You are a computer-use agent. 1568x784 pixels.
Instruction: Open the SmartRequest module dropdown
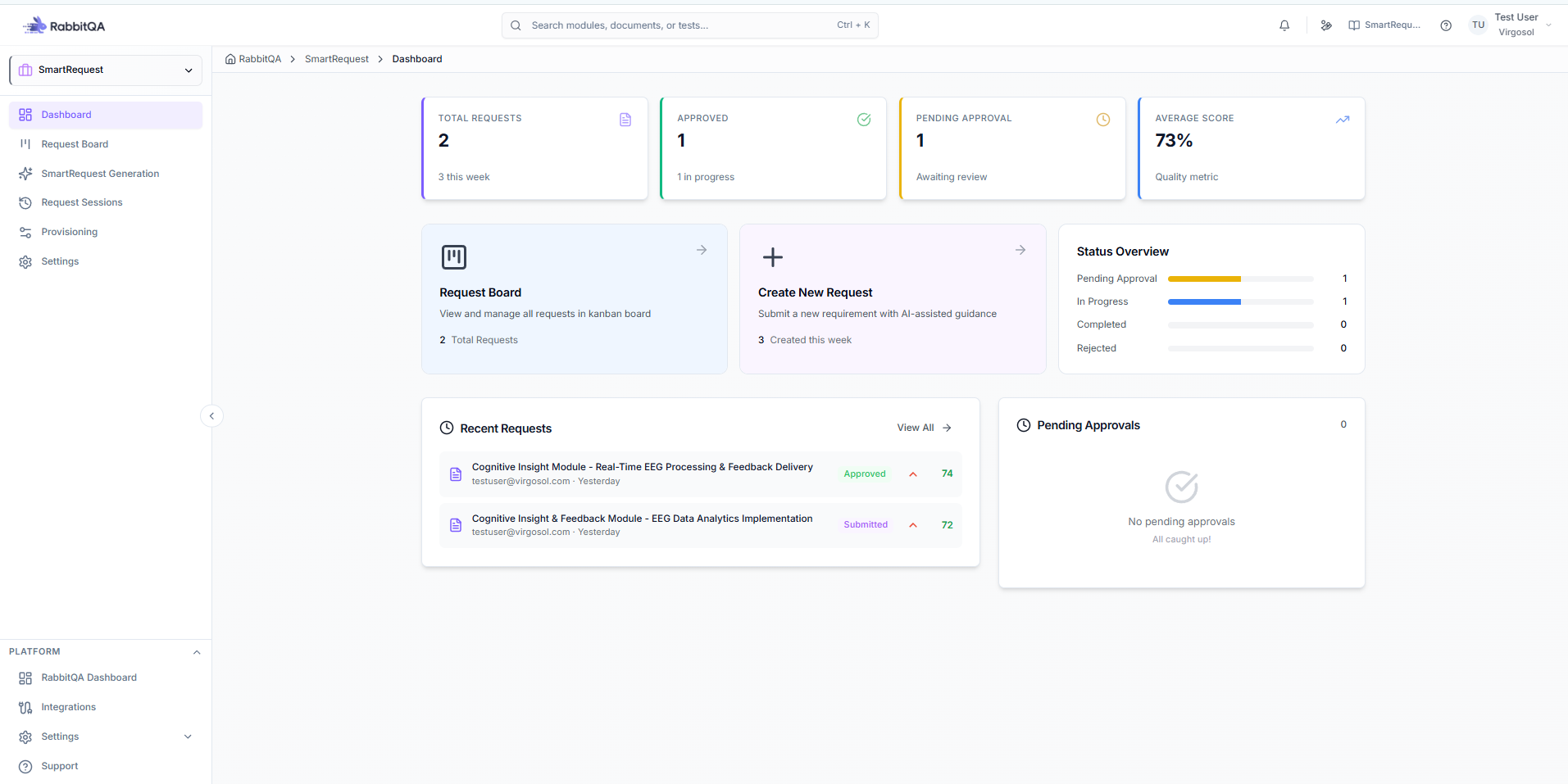pos(106,70)
